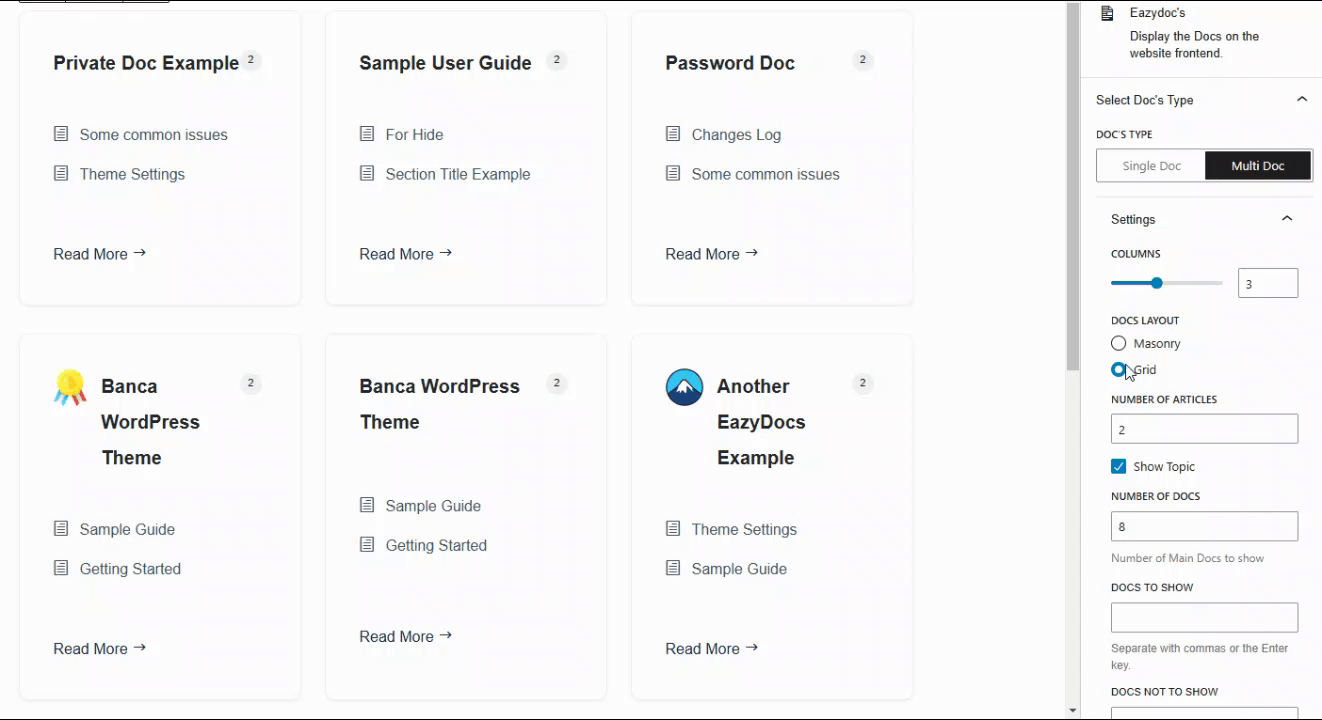The height and width of the screenshot is (720, 1322).
Task: Click the Columns slider handle
Action: [1157, 283]
